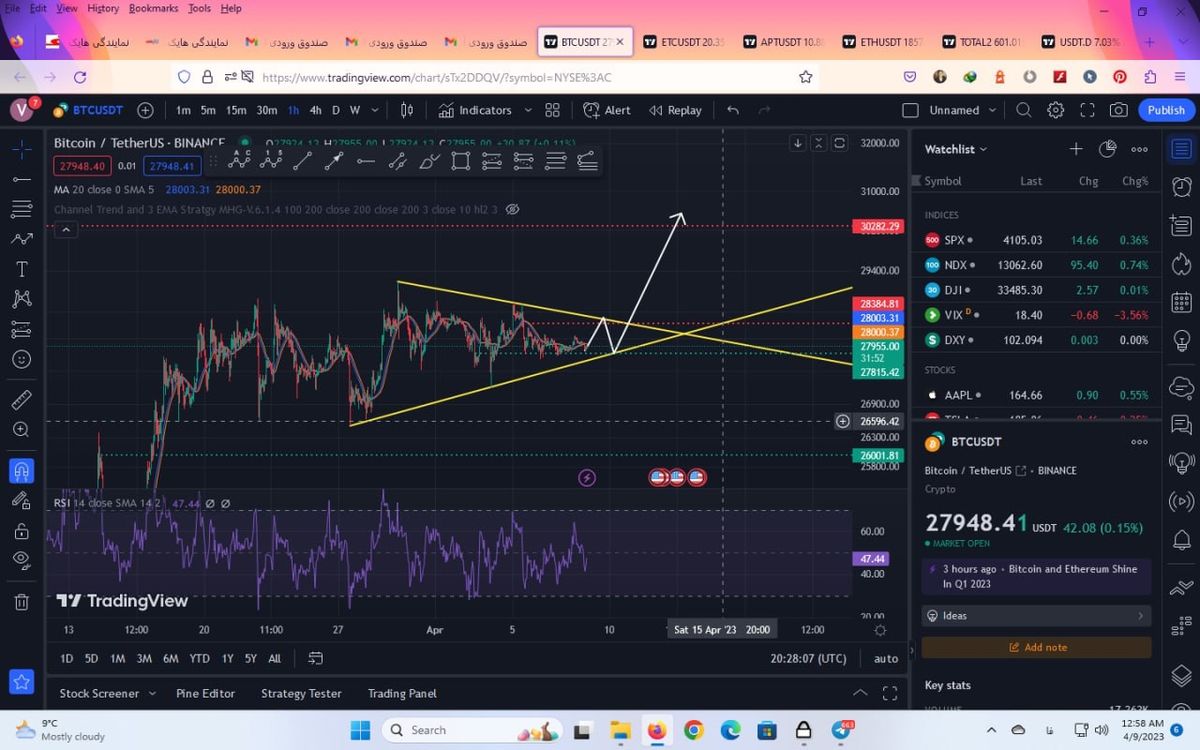Screen dimensions: 1200x750
Task: Open the Alert creation button
Action: 607,110
